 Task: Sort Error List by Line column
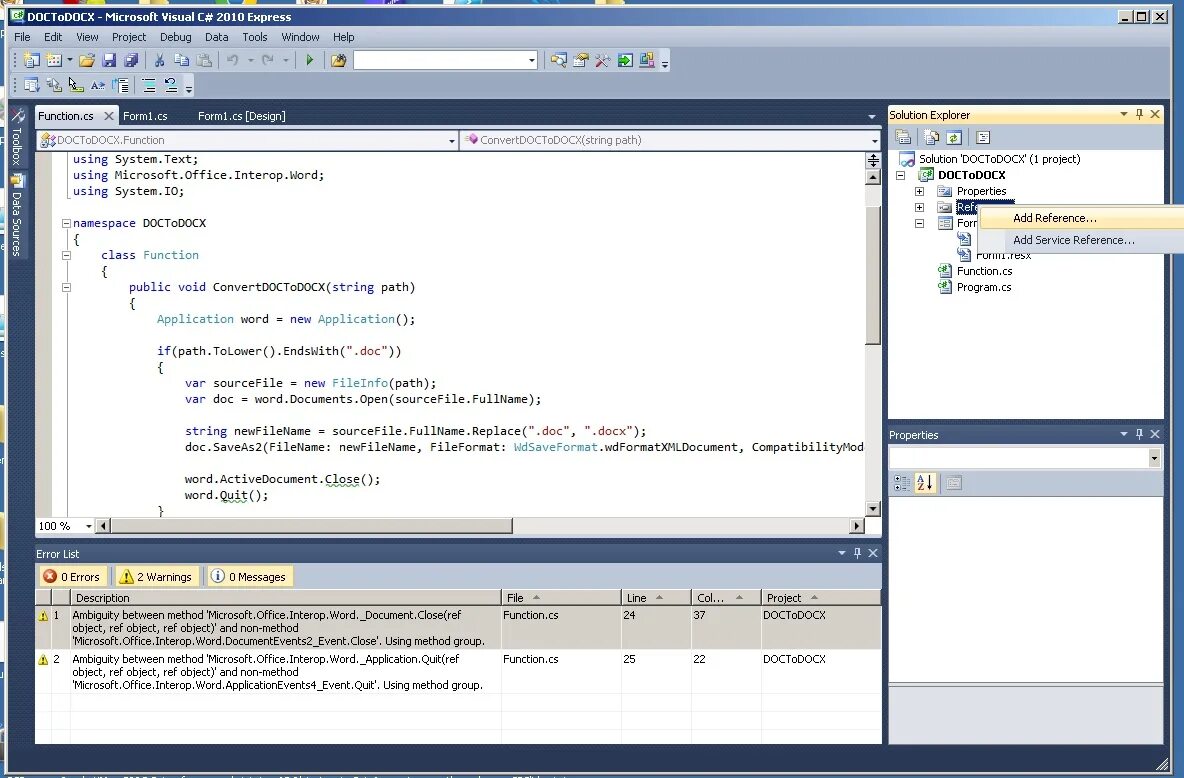[x=655, y=597]
